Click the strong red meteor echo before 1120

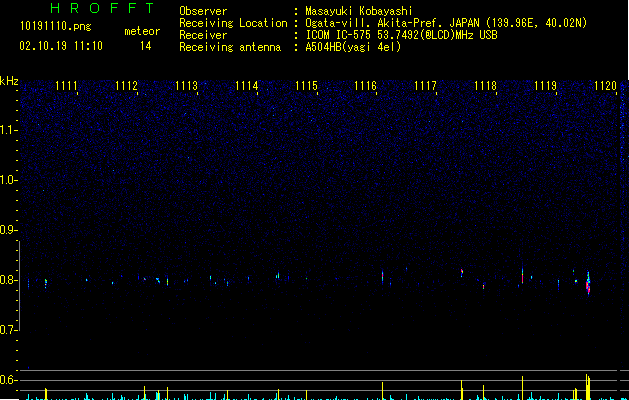(x=588, y=284)
